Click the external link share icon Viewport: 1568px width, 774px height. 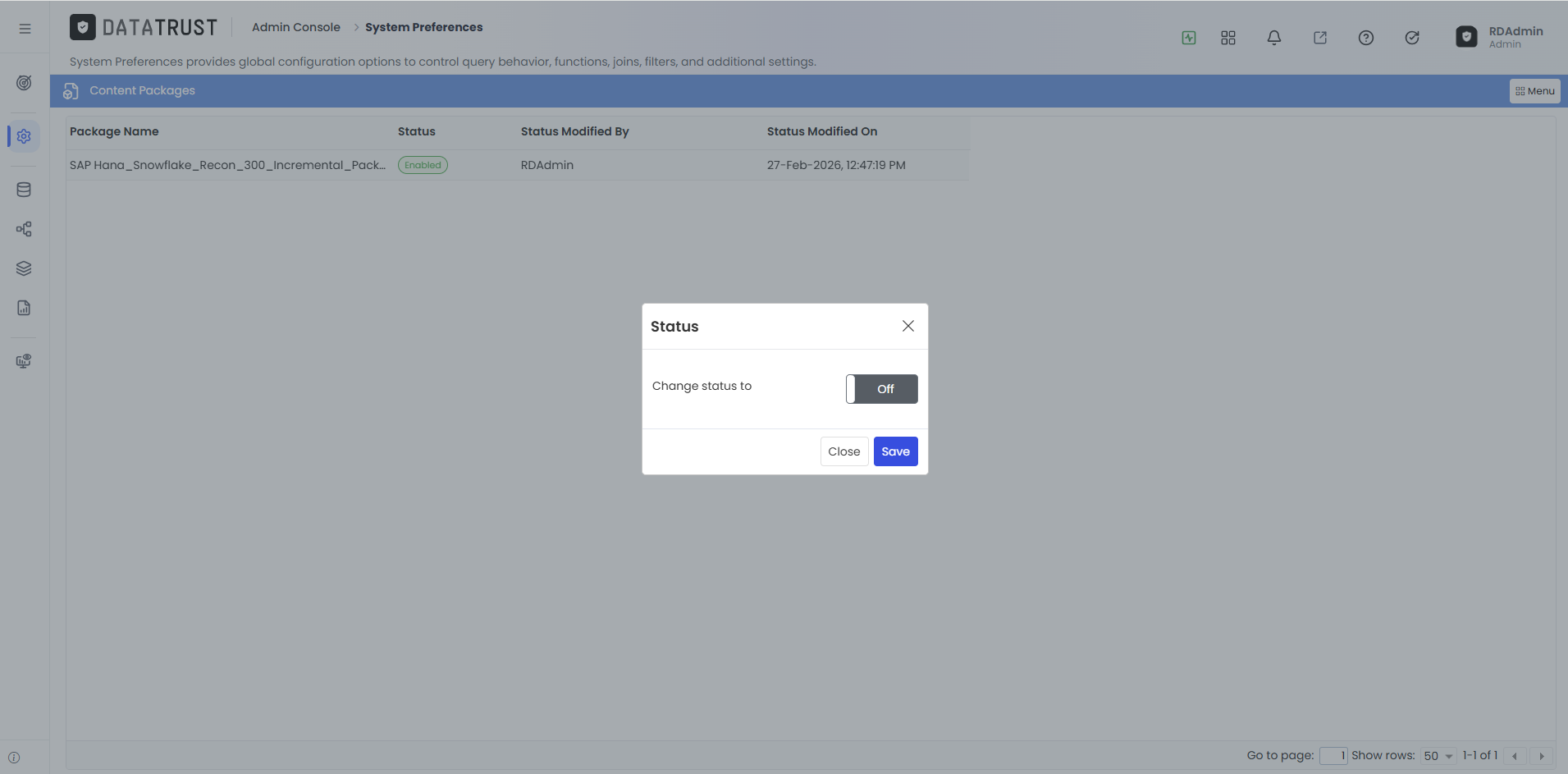coord(1320,38)
